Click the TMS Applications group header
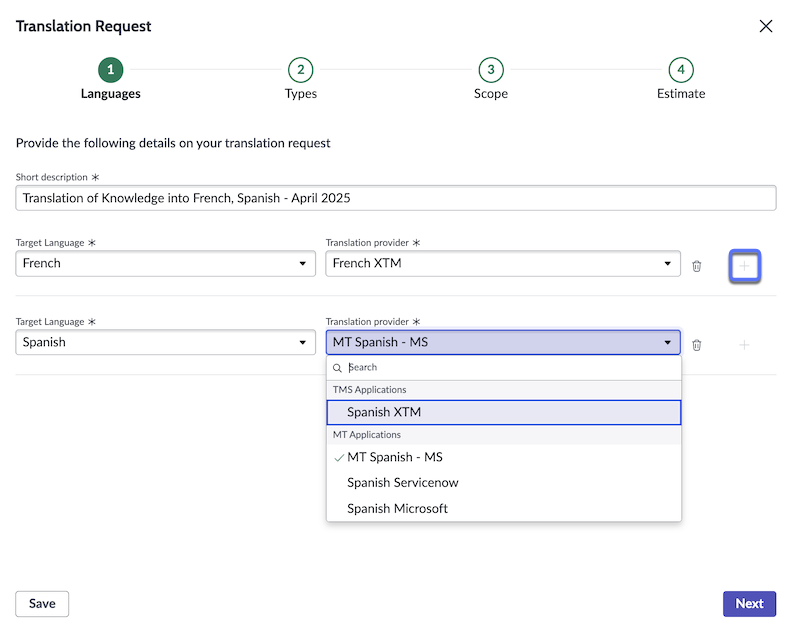 click(x=504, y=390)
